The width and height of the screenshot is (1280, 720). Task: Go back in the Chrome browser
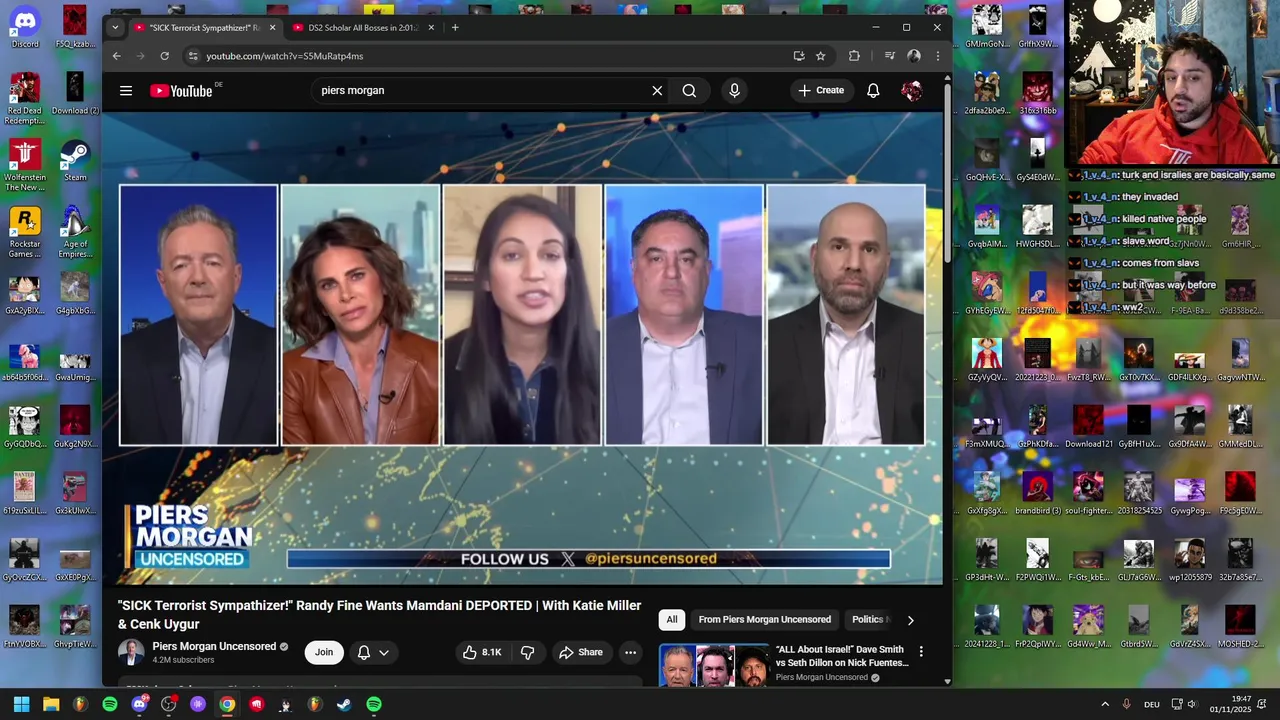click(116, 56)
